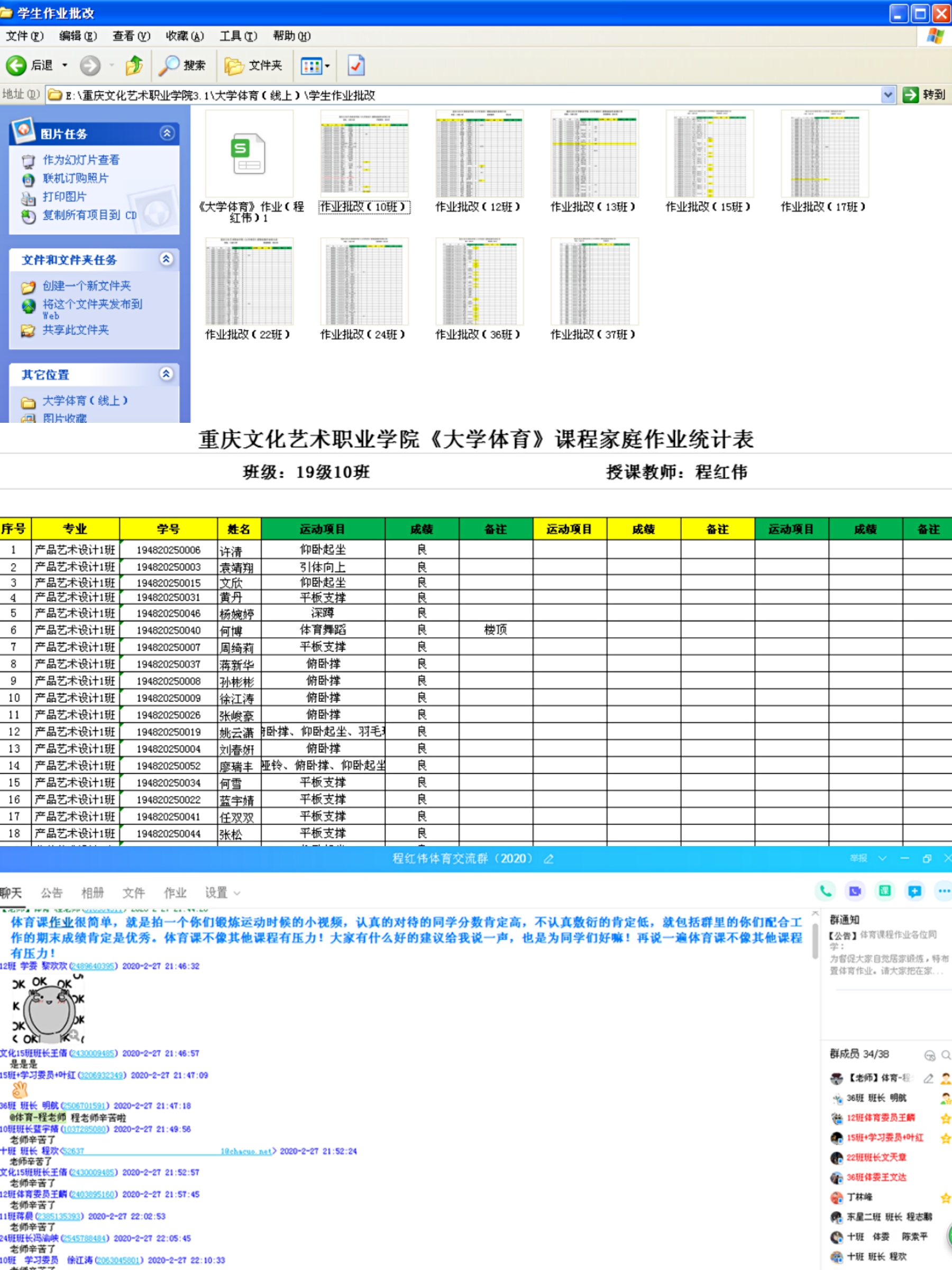
Task: Open the more options (…) icon
Action: (944, 891)
